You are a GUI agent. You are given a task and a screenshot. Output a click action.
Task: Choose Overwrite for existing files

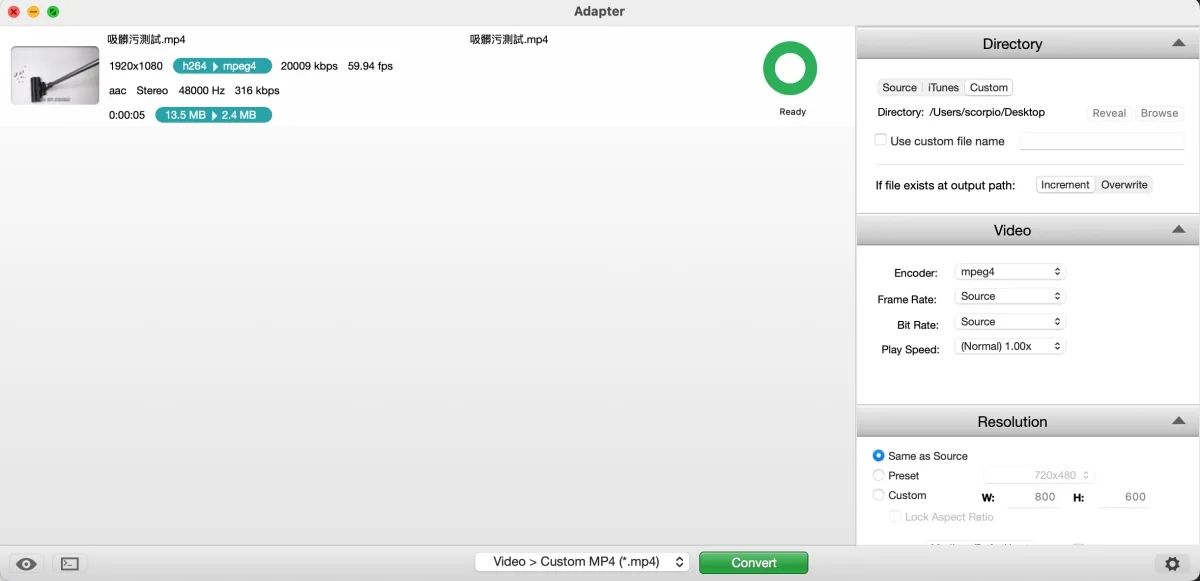1124,185
